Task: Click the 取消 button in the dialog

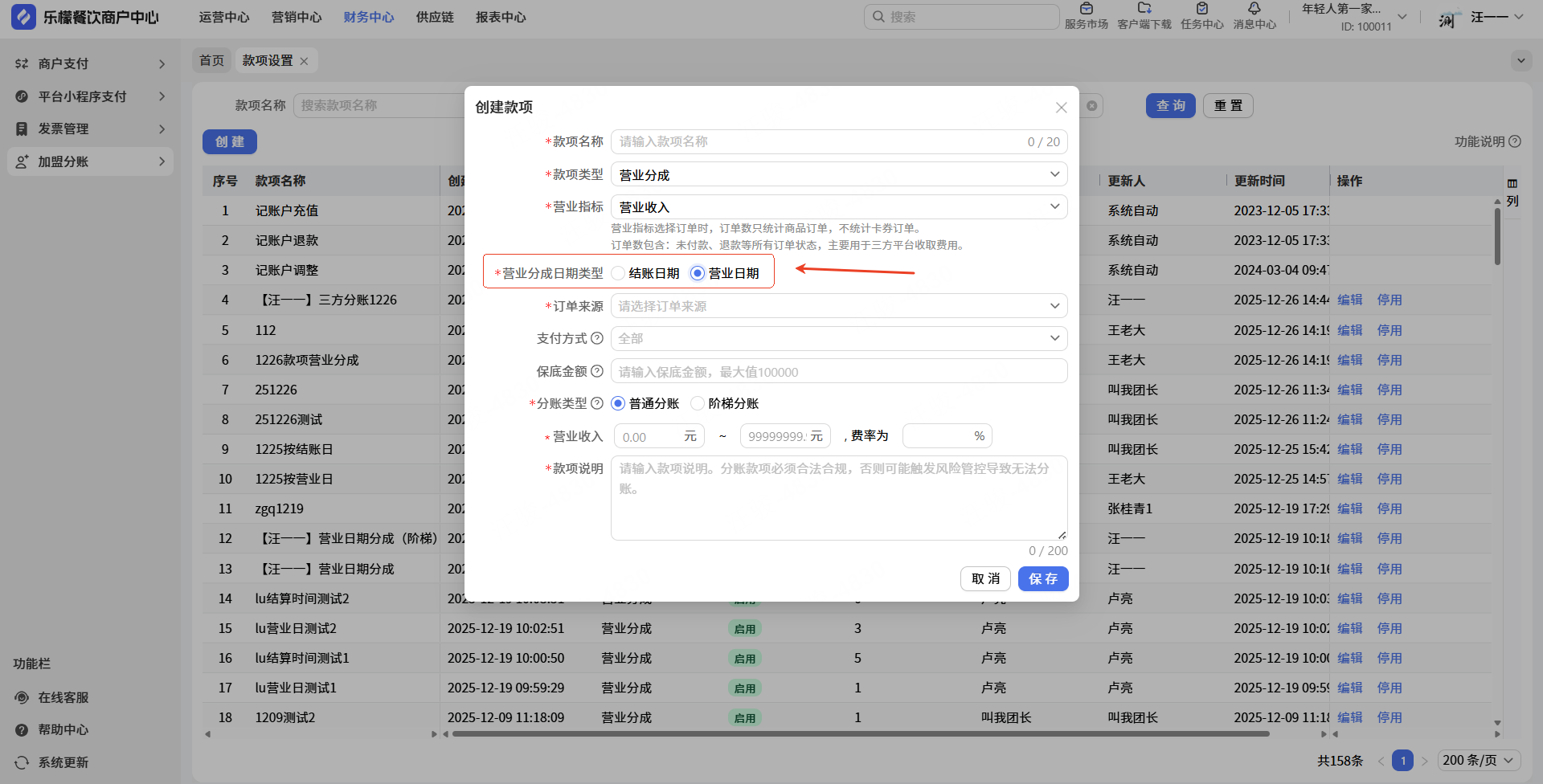Action: (x=985, y=578)
